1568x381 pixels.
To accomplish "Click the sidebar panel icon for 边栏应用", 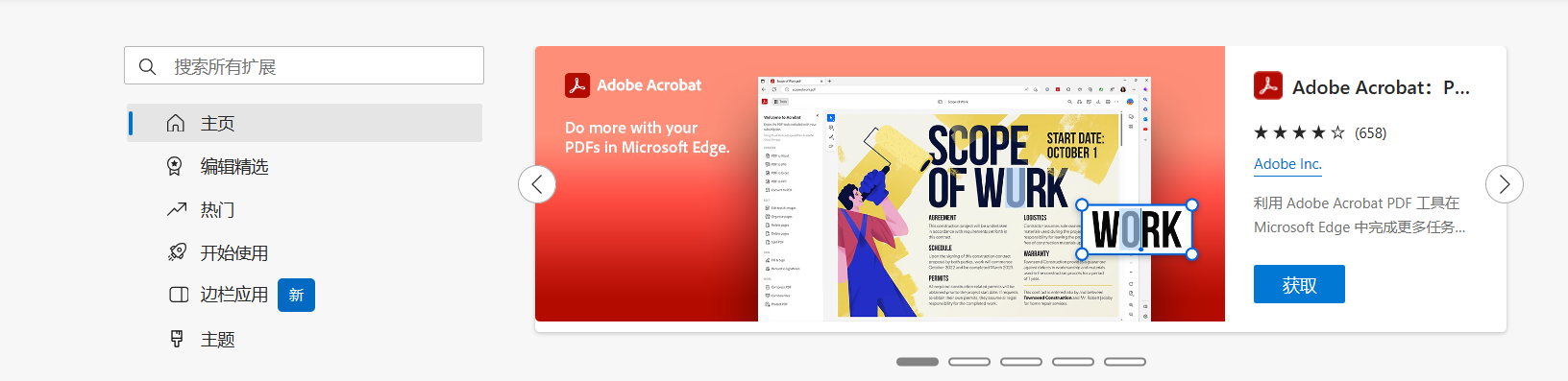I will pyautogui.click(x=179, y=295).
